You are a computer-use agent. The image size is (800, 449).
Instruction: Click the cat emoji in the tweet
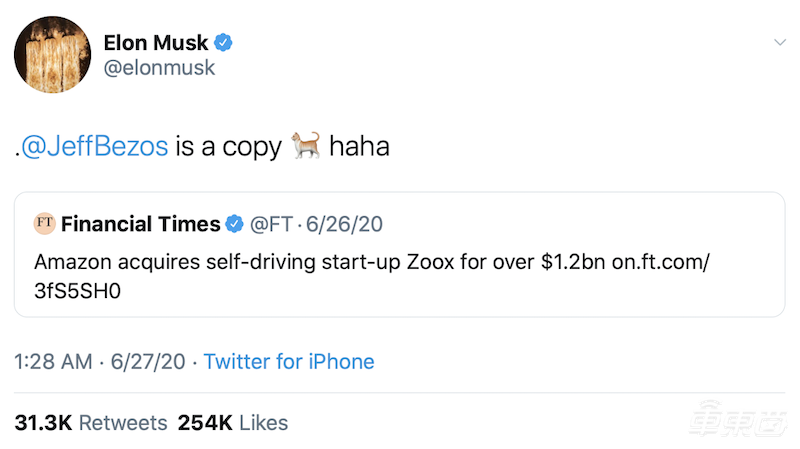pyautogui.click(x=305, y=147)
